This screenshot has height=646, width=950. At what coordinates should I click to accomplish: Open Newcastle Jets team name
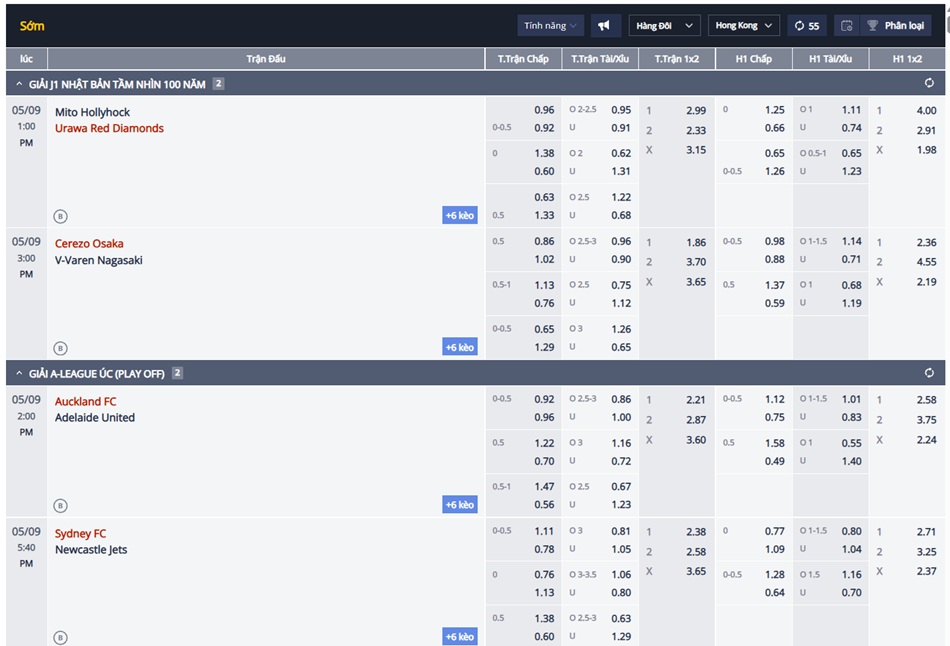(91, 550)
